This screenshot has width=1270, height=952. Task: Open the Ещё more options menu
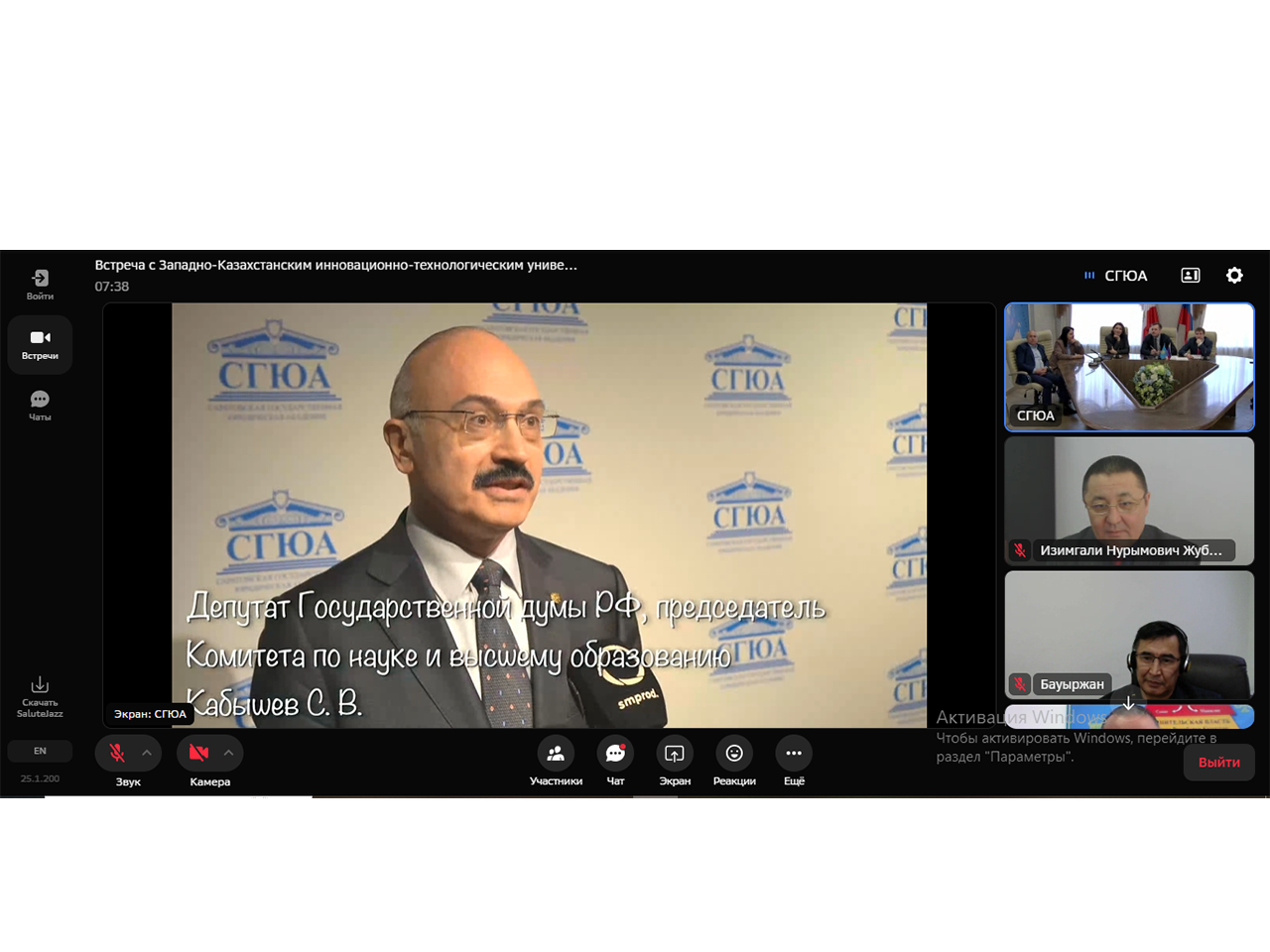[794, 754]
